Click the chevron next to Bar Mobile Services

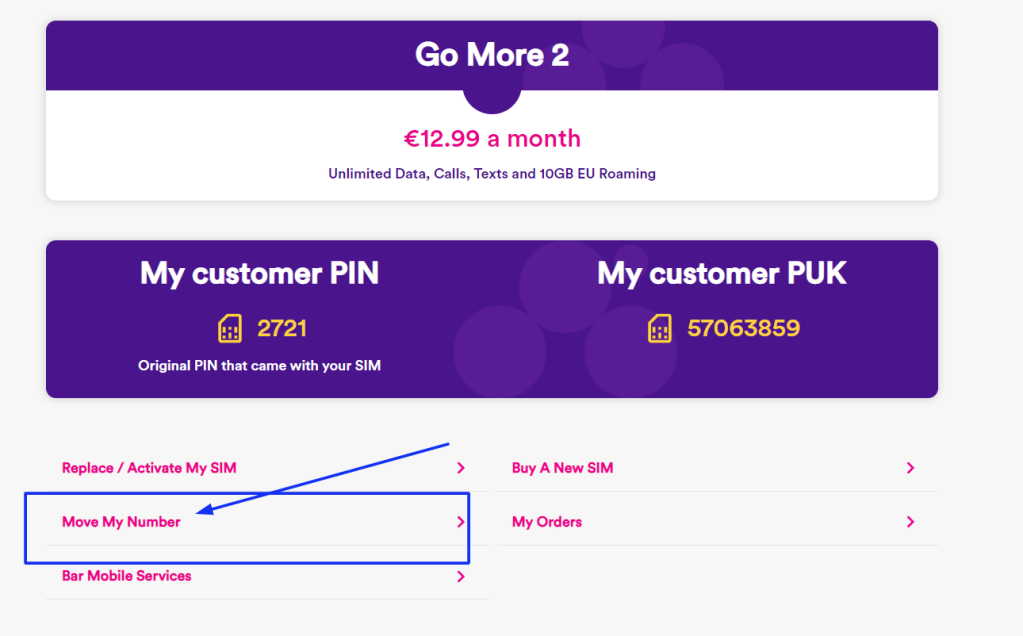click(461, 576)
